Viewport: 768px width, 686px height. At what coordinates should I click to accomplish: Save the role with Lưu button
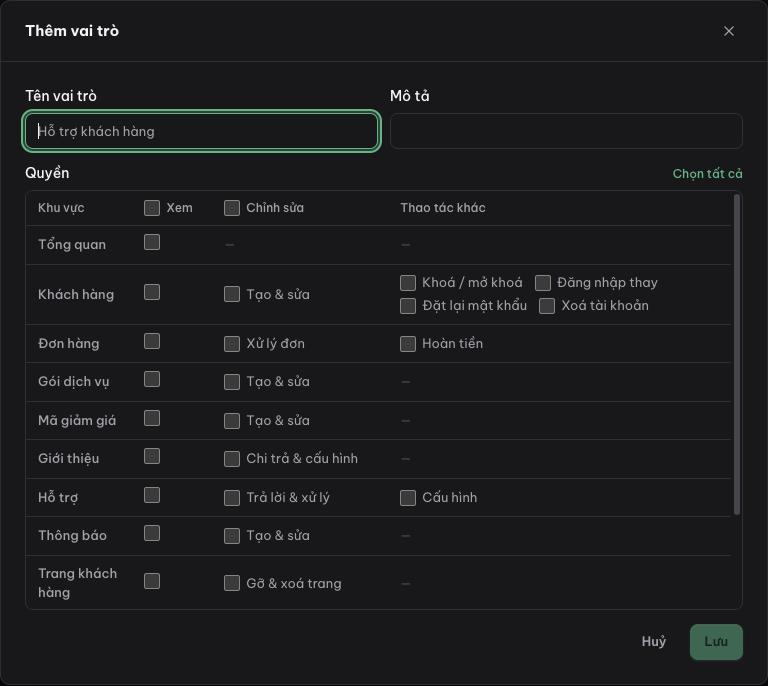pyautogui.click(x=716, y=641)
